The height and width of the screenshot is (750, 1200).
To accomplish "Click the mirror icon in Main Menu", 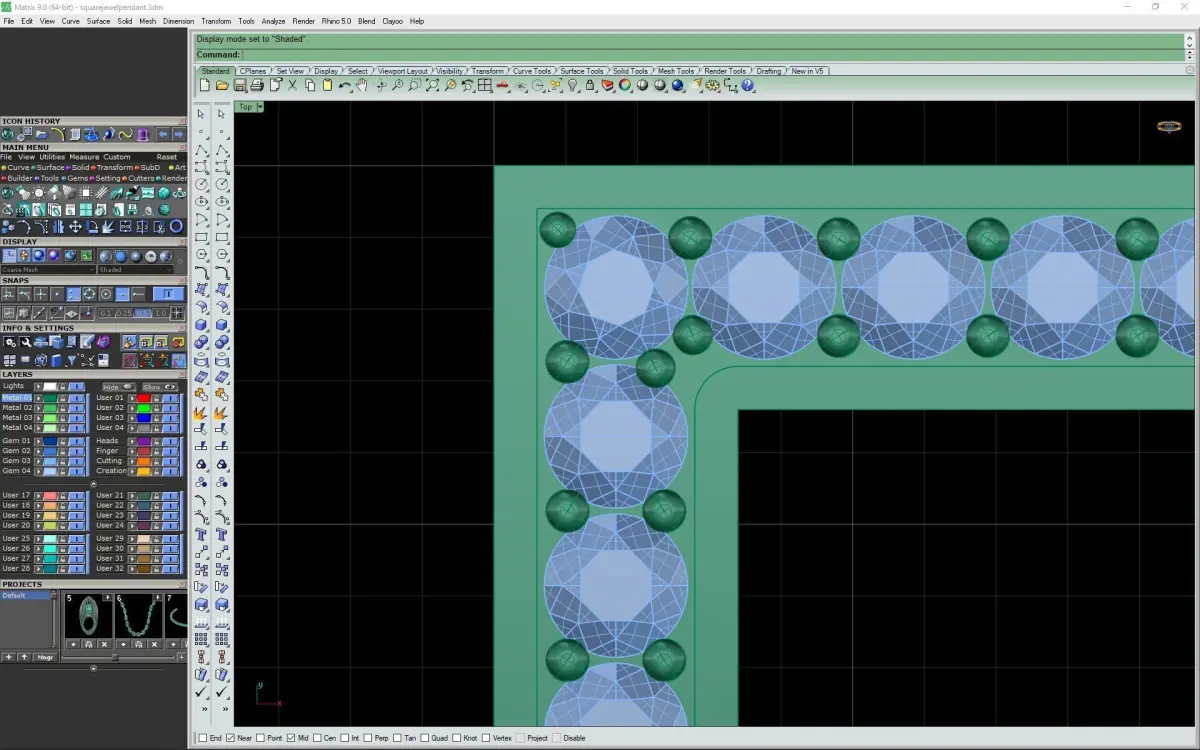I will point(58,226).
